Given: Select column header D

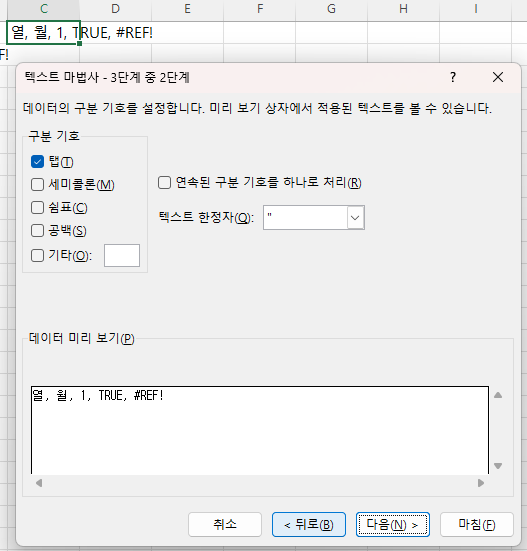Looking at the screenshot, I should (x=116, y=9).
